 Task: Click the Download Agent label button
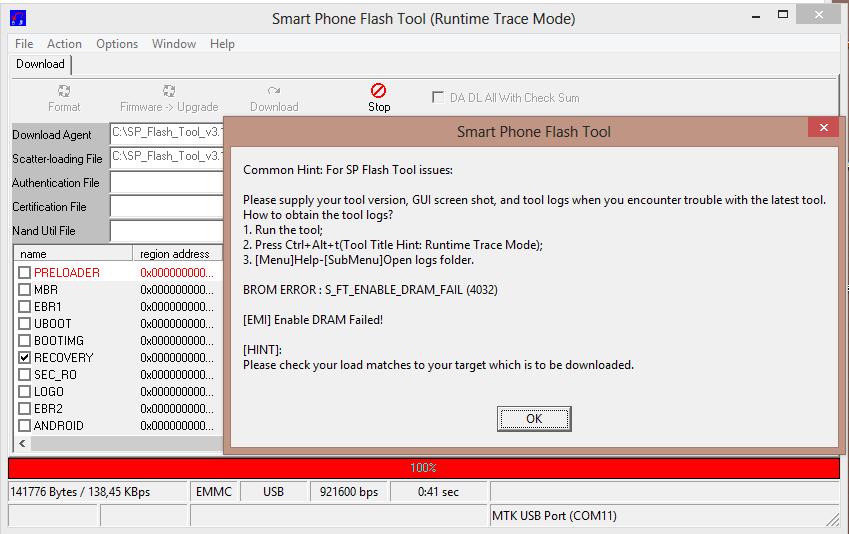tap(60, 135)
